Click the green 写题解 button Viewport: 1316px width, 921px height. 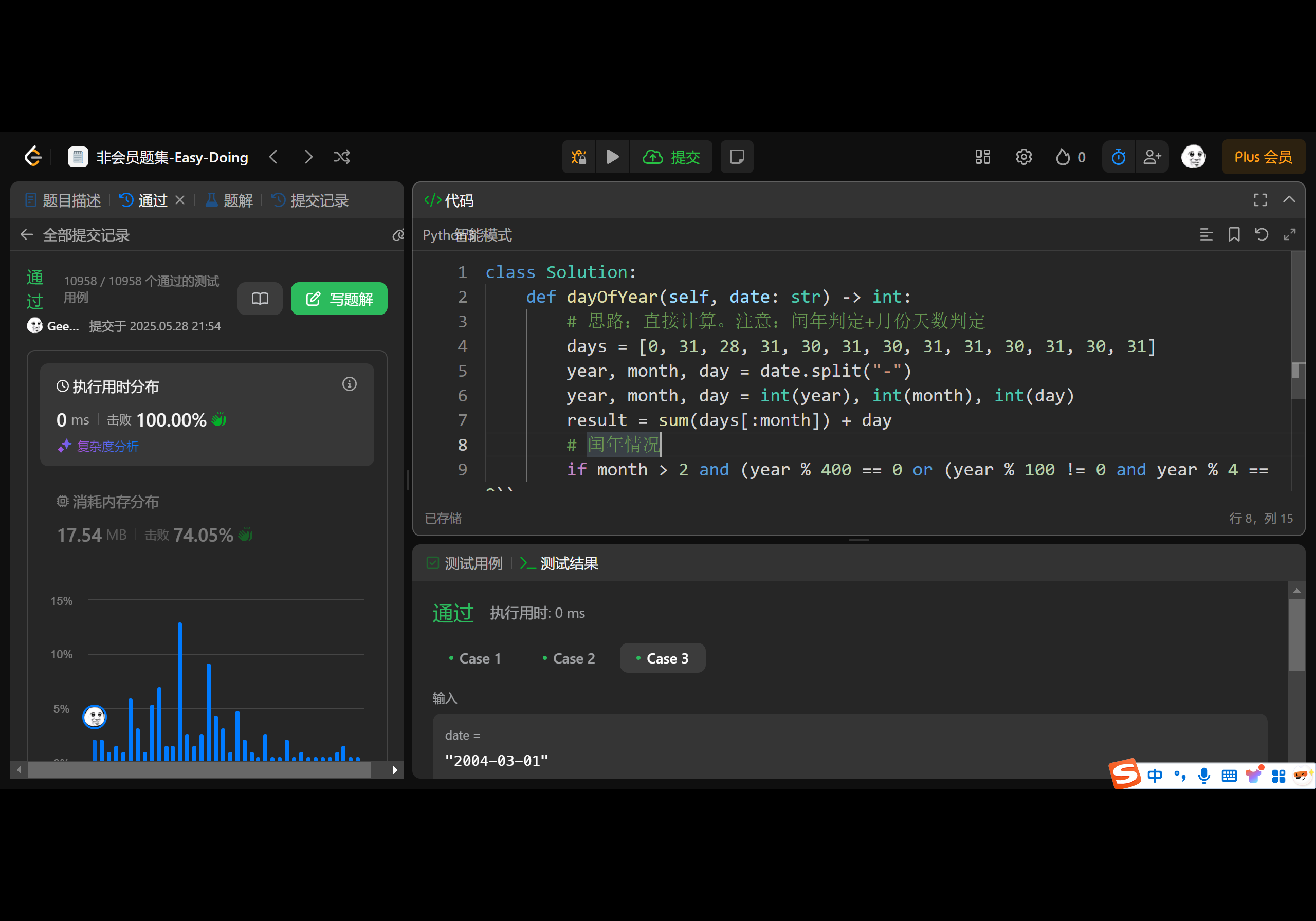339,299
